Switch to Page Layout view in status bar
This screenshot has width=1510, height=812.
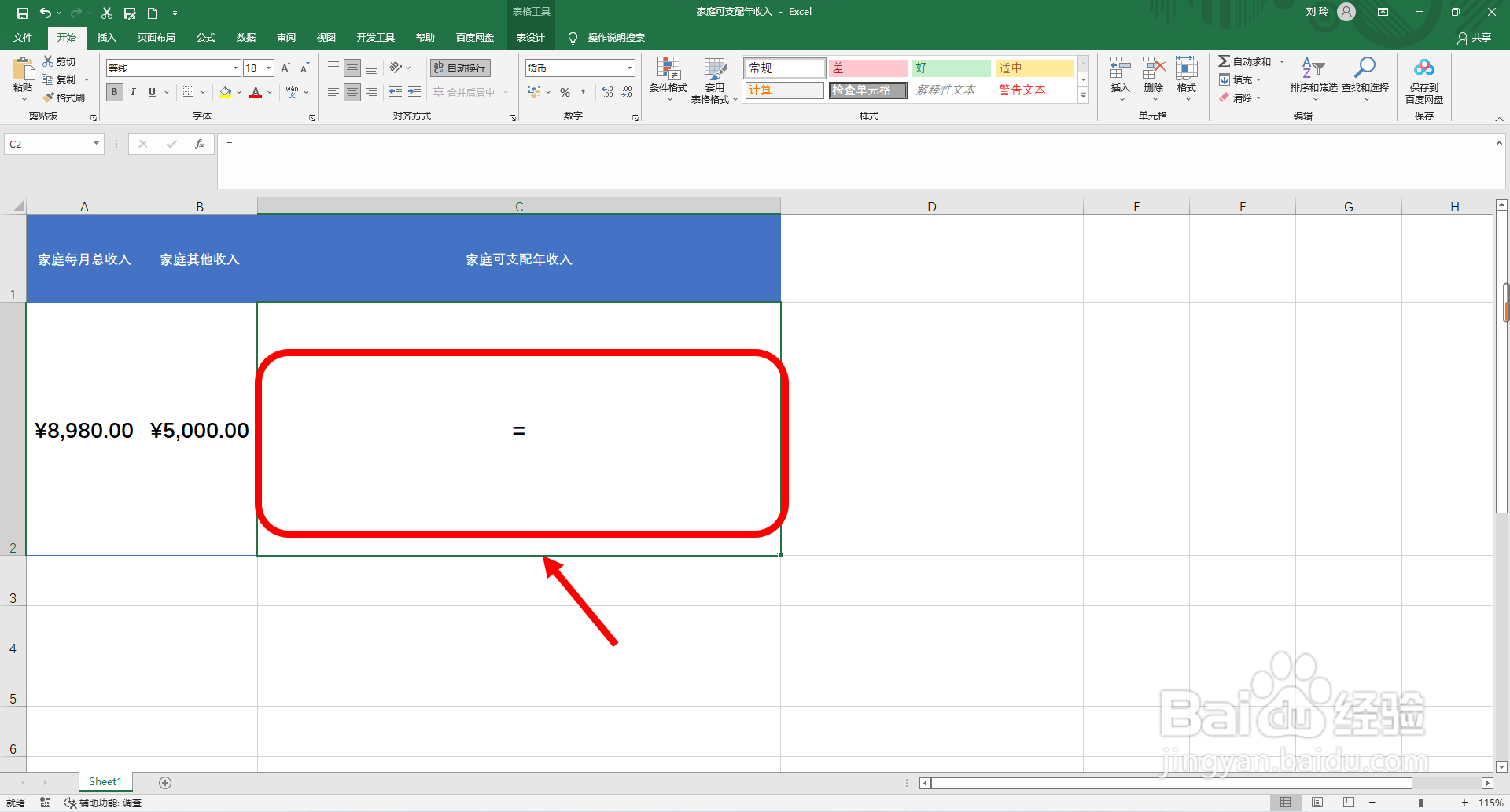point(1317,803)
